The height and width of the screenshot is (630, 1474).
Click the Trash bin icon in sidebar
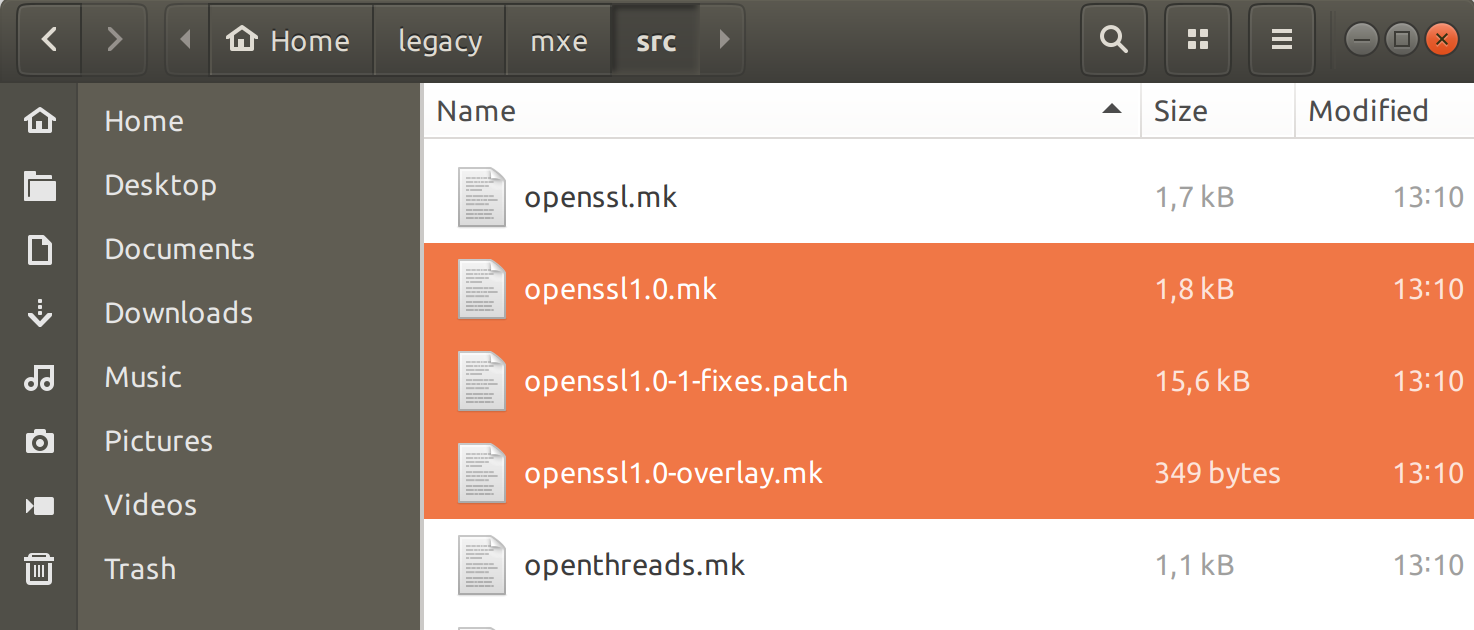[x=40, y=569]
